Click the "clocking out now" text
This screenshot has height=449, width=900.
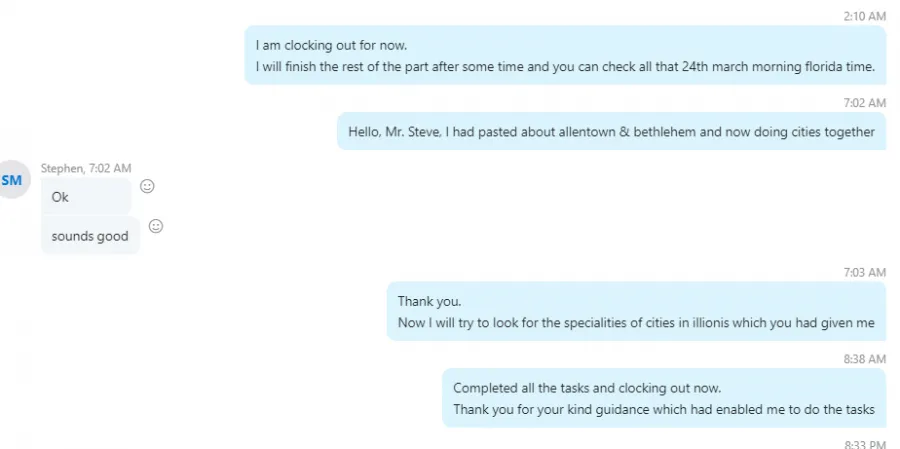click(x=670, y=388)
